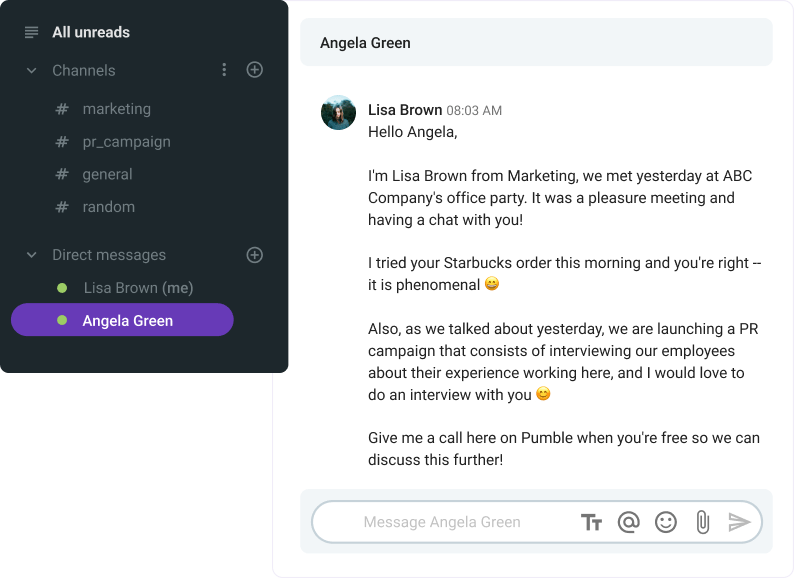Collapse the Channels section
794x578 pixels.
(32, 71)
